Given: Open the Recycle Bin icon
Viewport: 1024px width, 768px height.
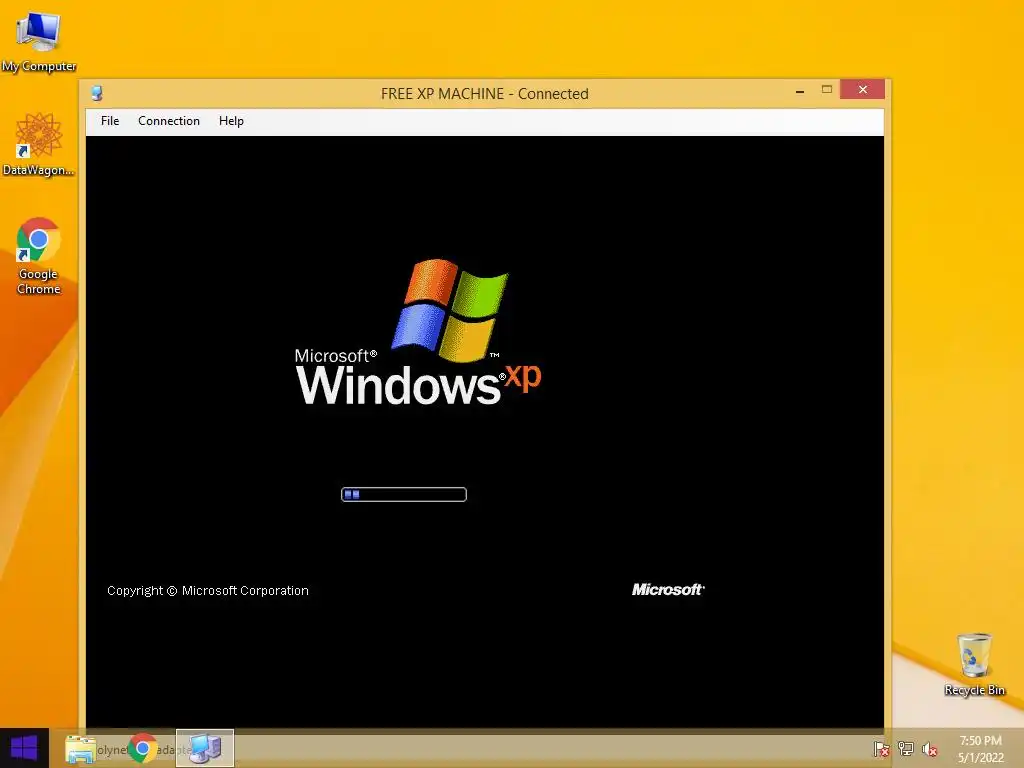Looking at the screenshot, I should [974, 664].
